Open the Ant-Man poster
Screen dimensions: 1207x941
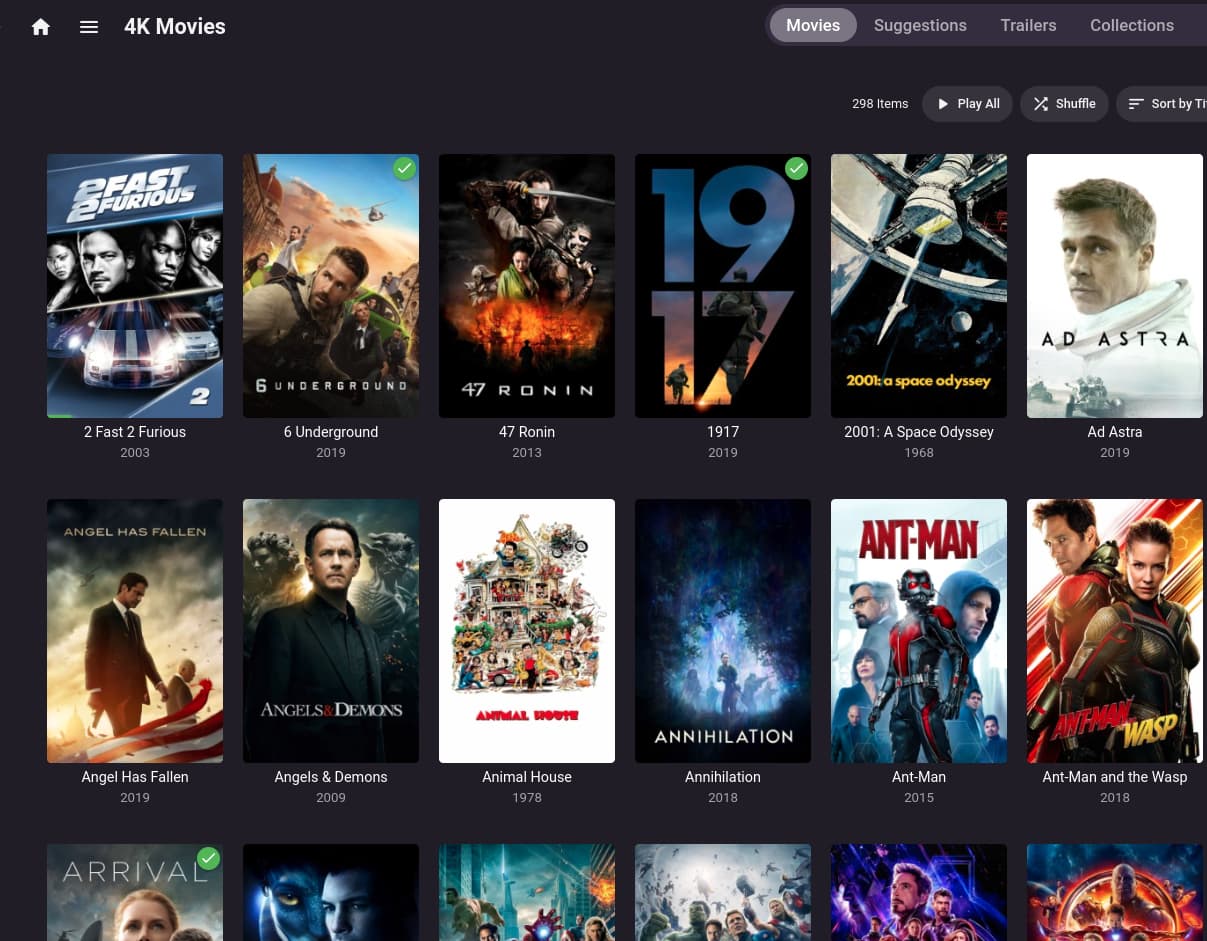[919, 631]
